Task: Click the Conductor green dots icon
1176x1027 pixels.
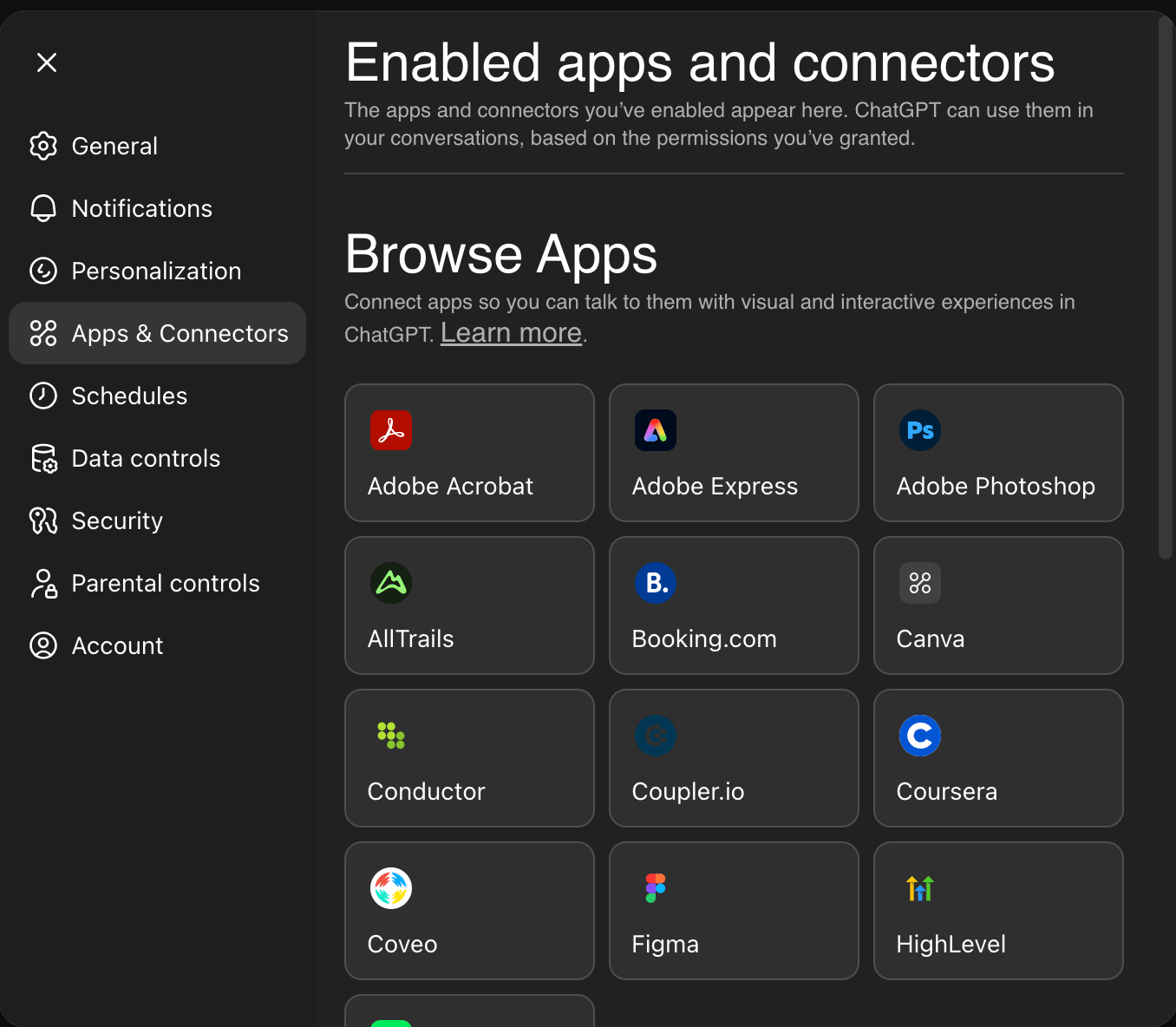Action: pyautogui.click(x=391, y=736)
